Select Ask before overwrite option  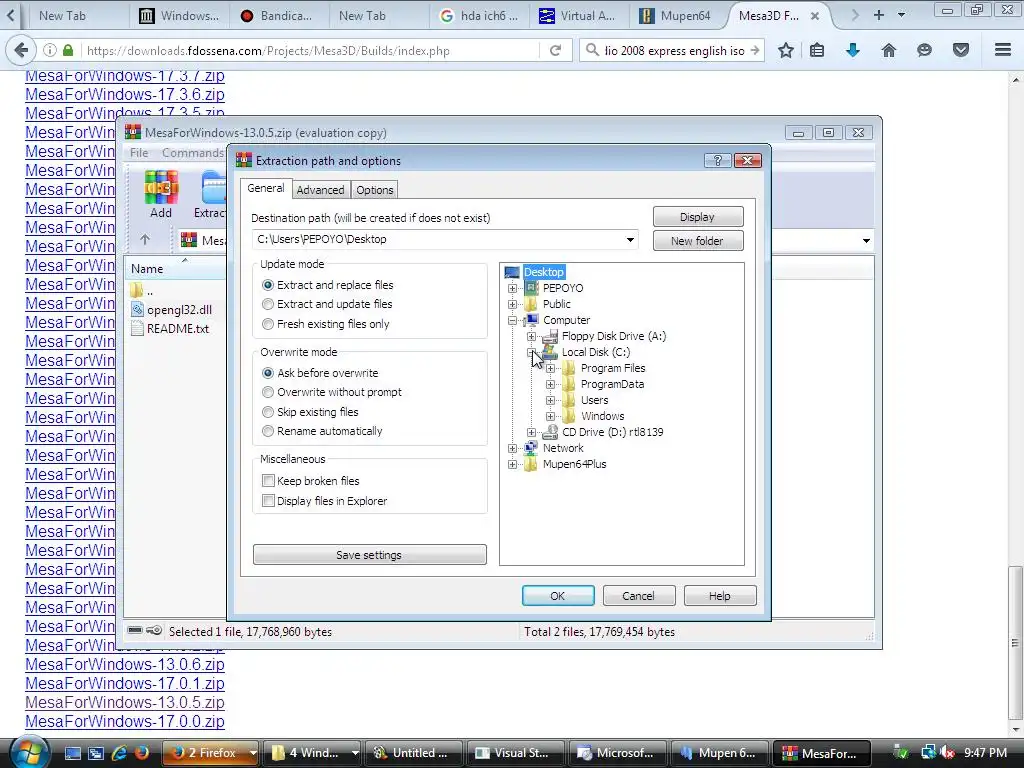268,373
